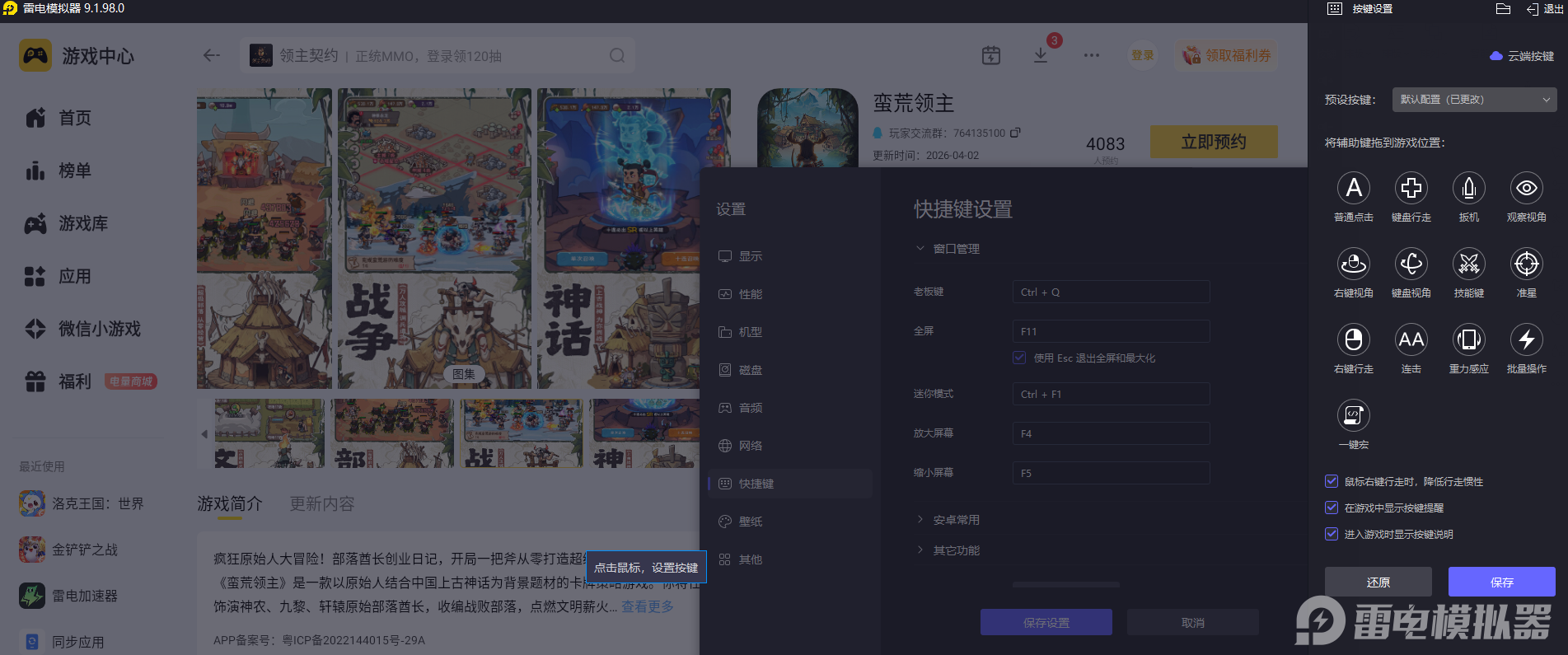Open 洛克王国：世界 from recent list
The image size is (1568, 655).
(x=82, y=503)
